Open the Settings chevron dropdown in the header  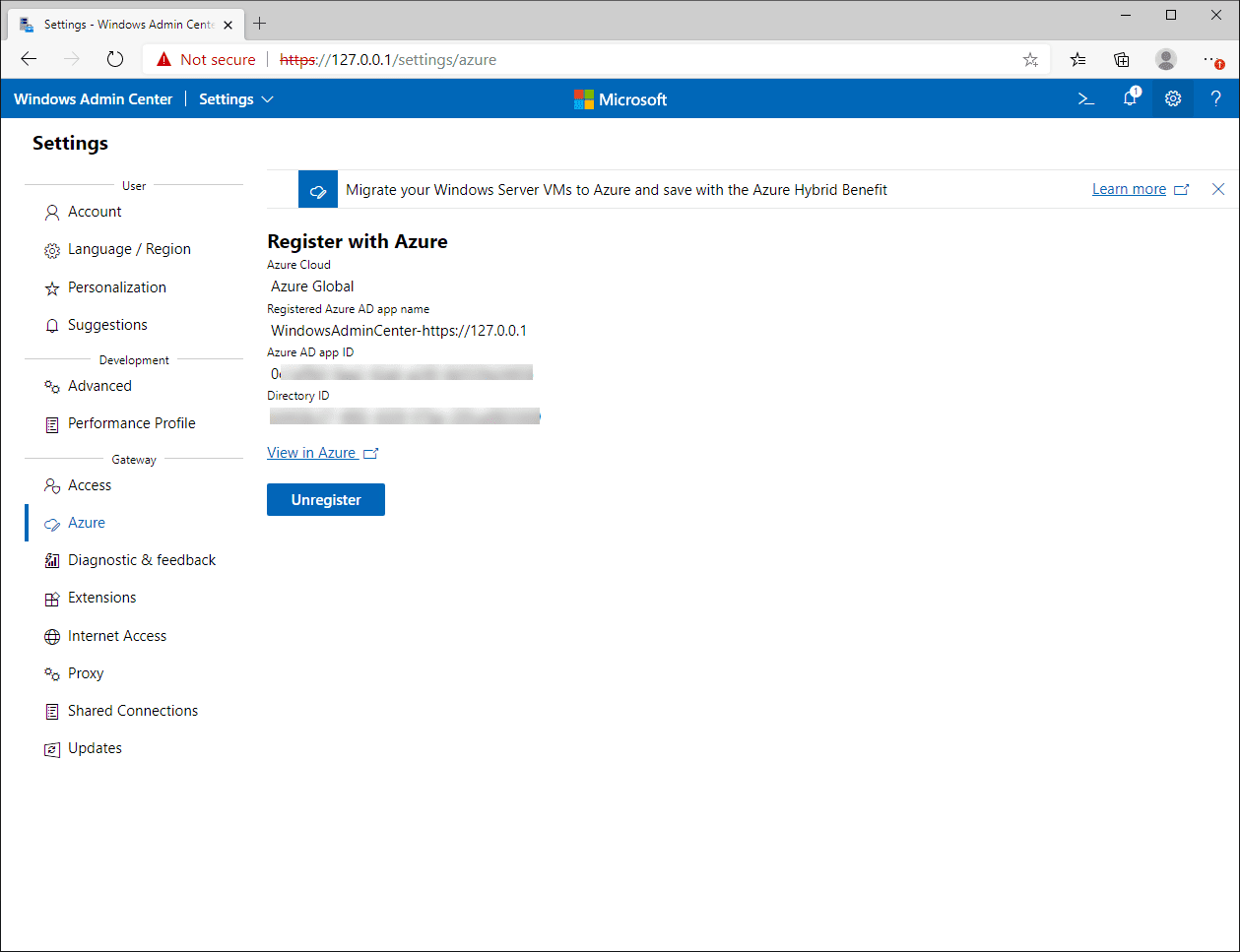[x=265, y=98]
